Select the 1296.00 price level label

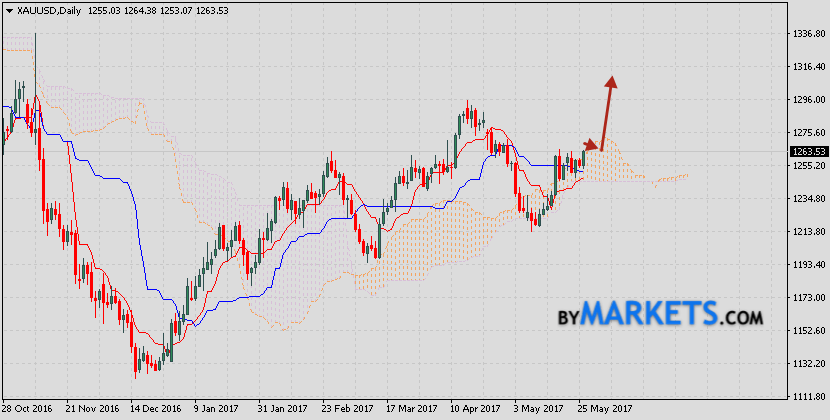806,100
